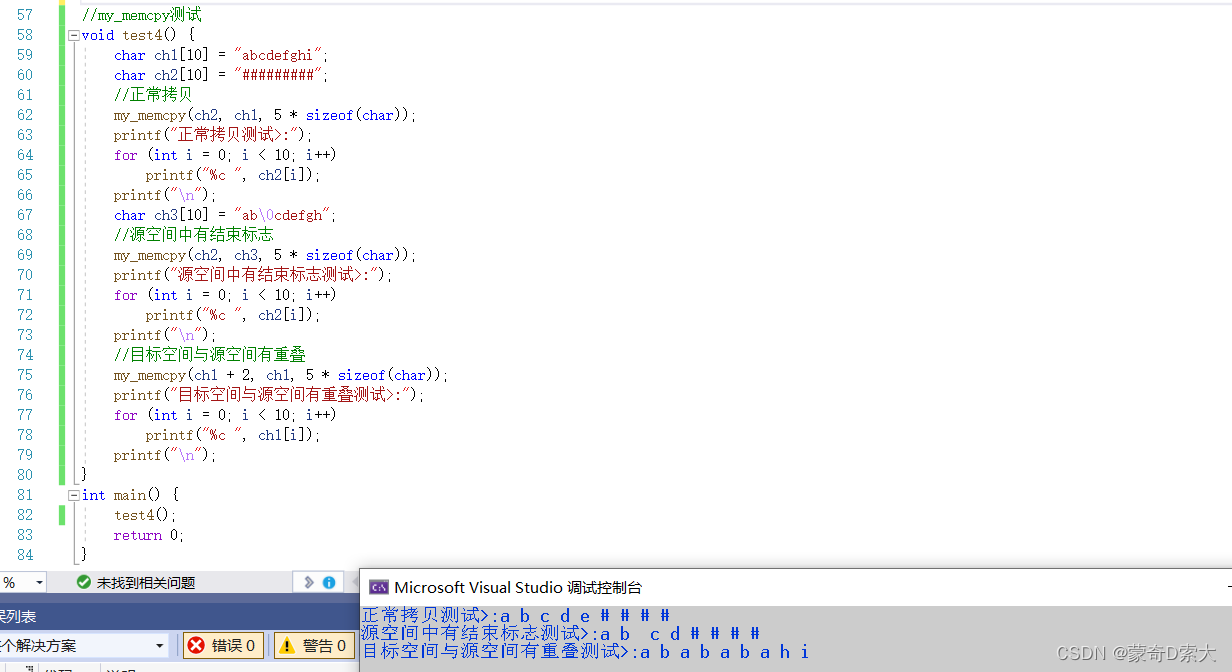Click the 正常拷贝测试 console output line
Viewport: 1232px width, 672px height.
coord(515,615)
